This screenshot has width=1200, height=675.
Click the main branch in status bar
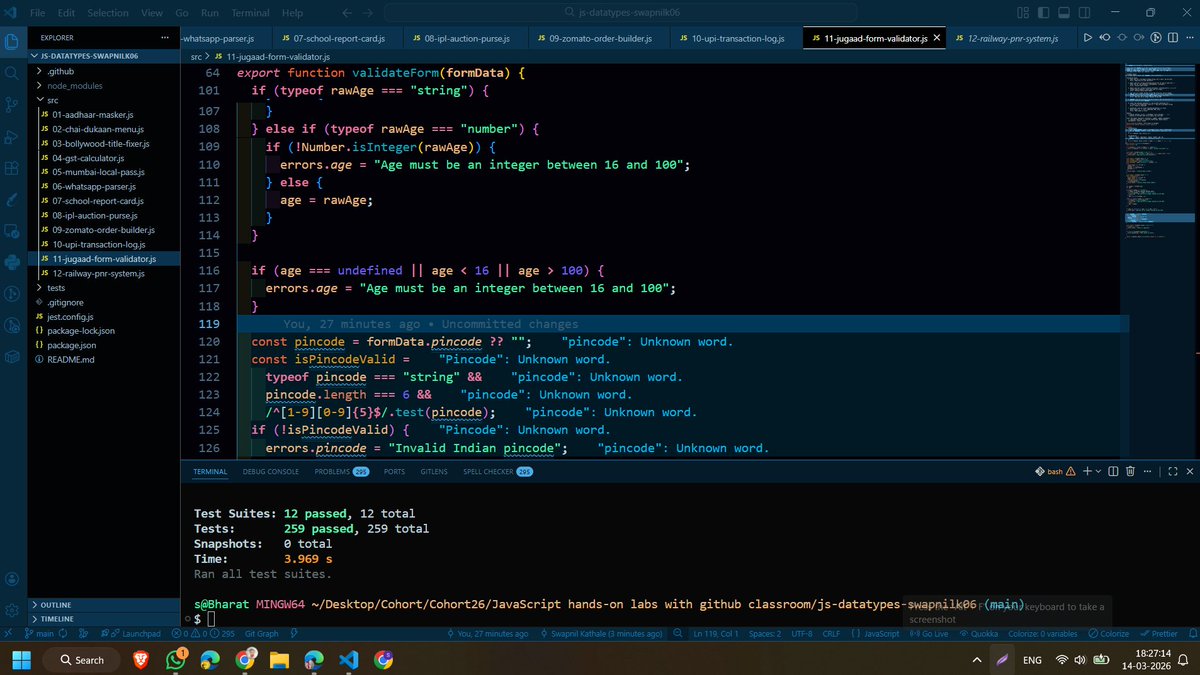(39, 634)
